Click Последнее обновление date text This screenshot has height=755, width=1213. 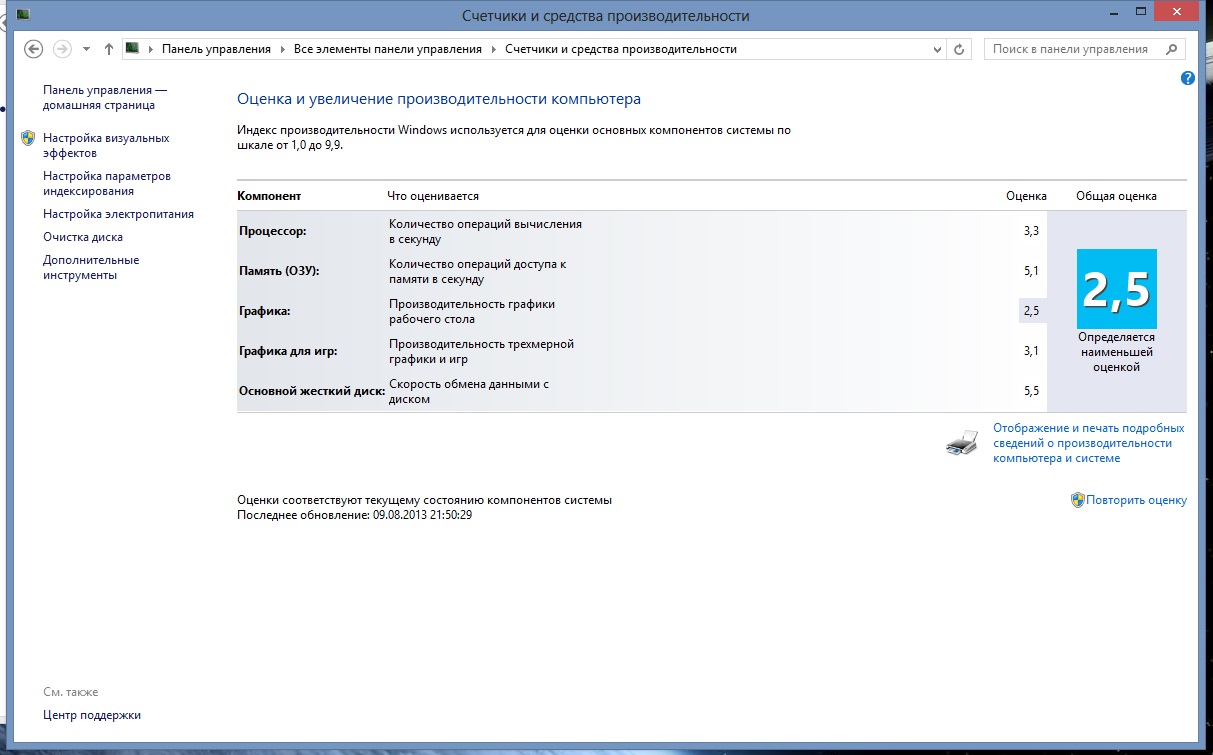(354, 515)
